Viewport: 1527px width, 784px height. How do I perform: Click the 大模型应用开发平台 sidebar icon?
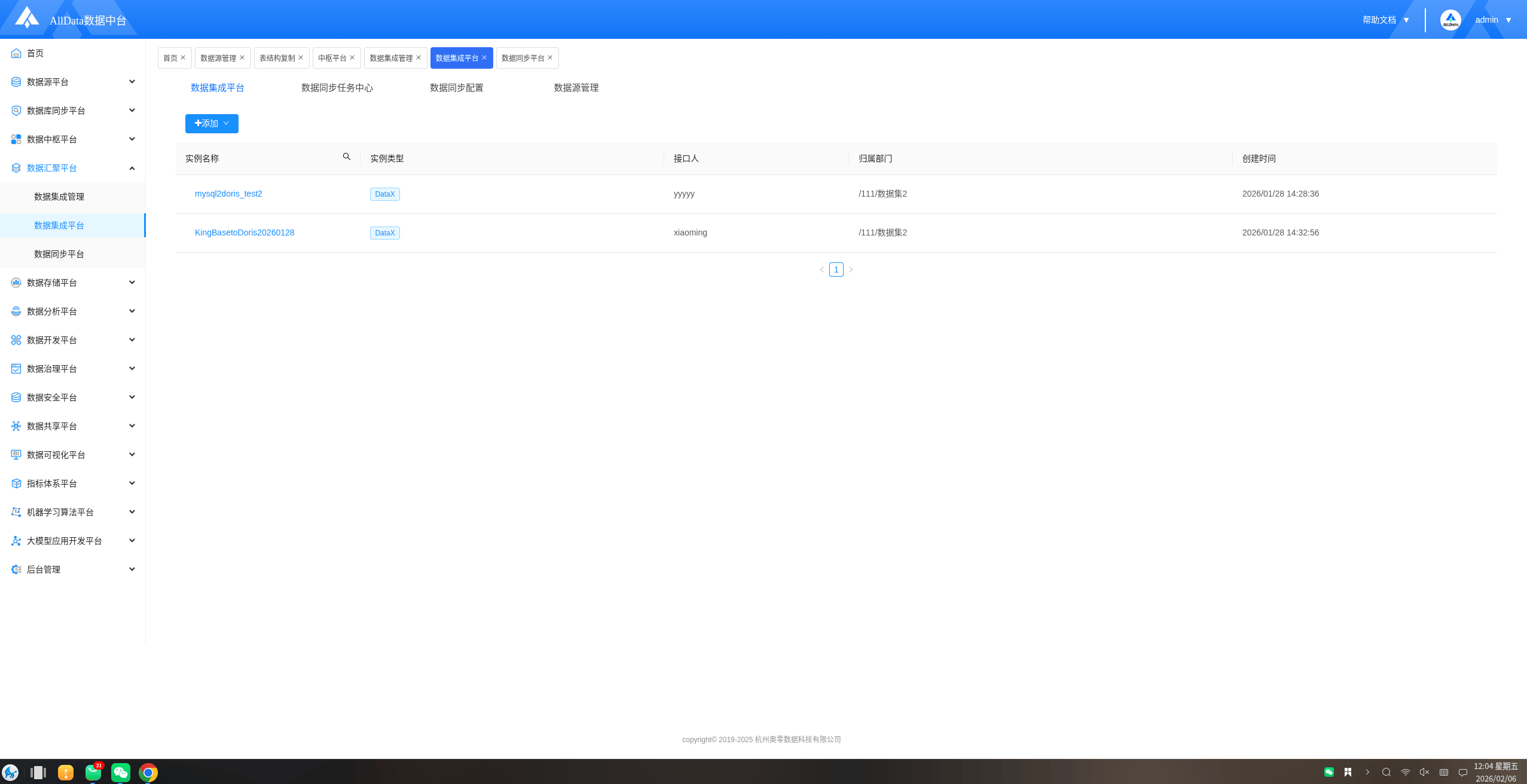(x=16, y=541)
